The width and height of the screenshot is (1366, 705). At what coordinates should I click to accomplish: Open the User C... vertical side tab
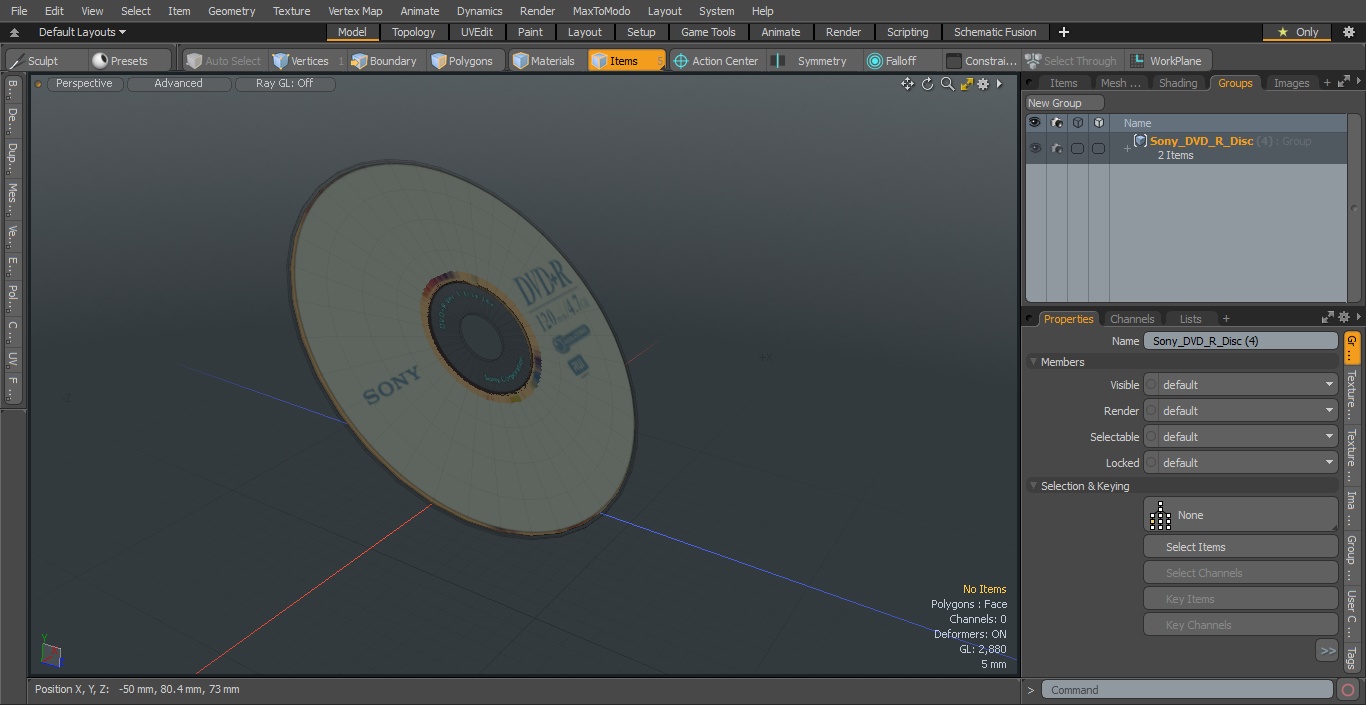pos(1351,613)
